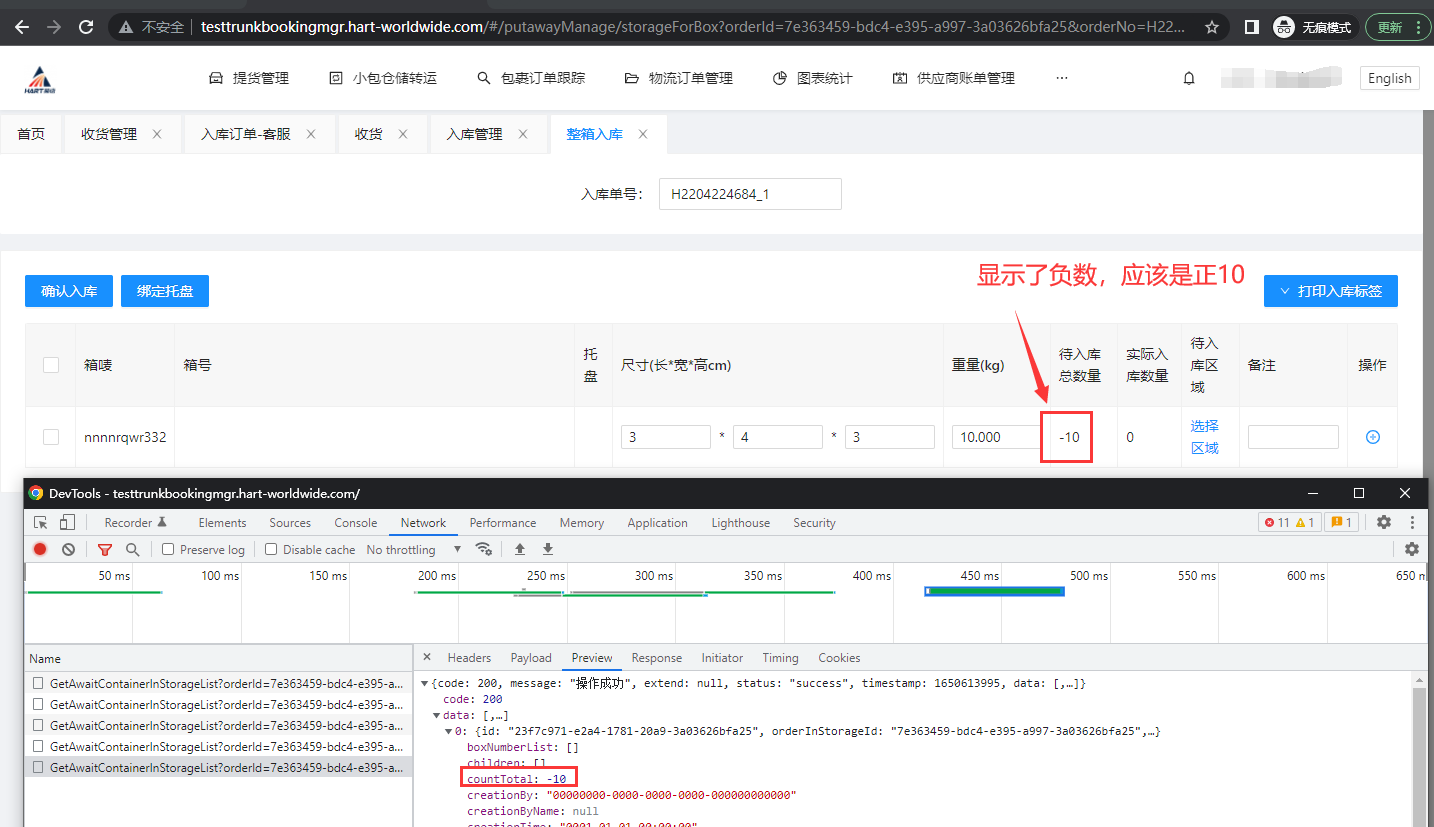
Task: Click the 选择区域 link
Action: coord(1204,437)
